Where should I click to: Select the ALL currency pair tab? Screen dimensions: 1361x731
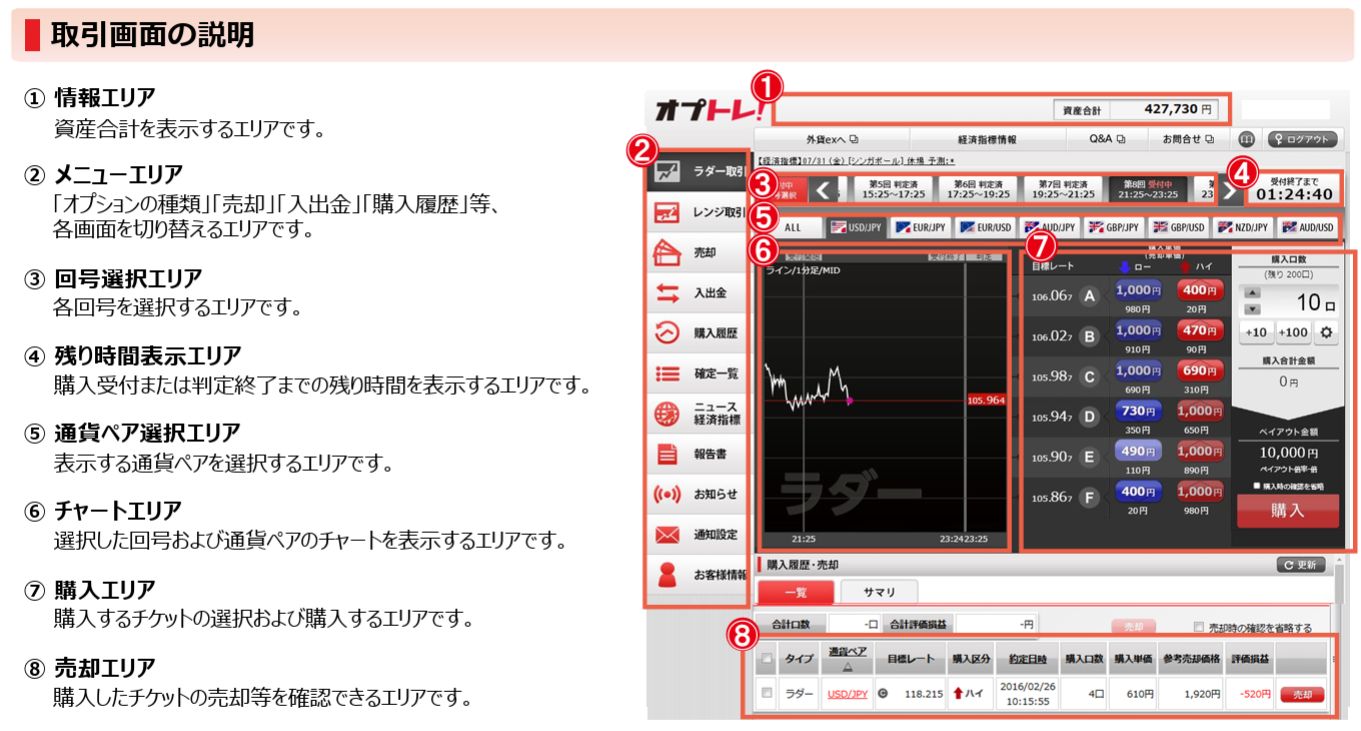(x=794, y=227)
